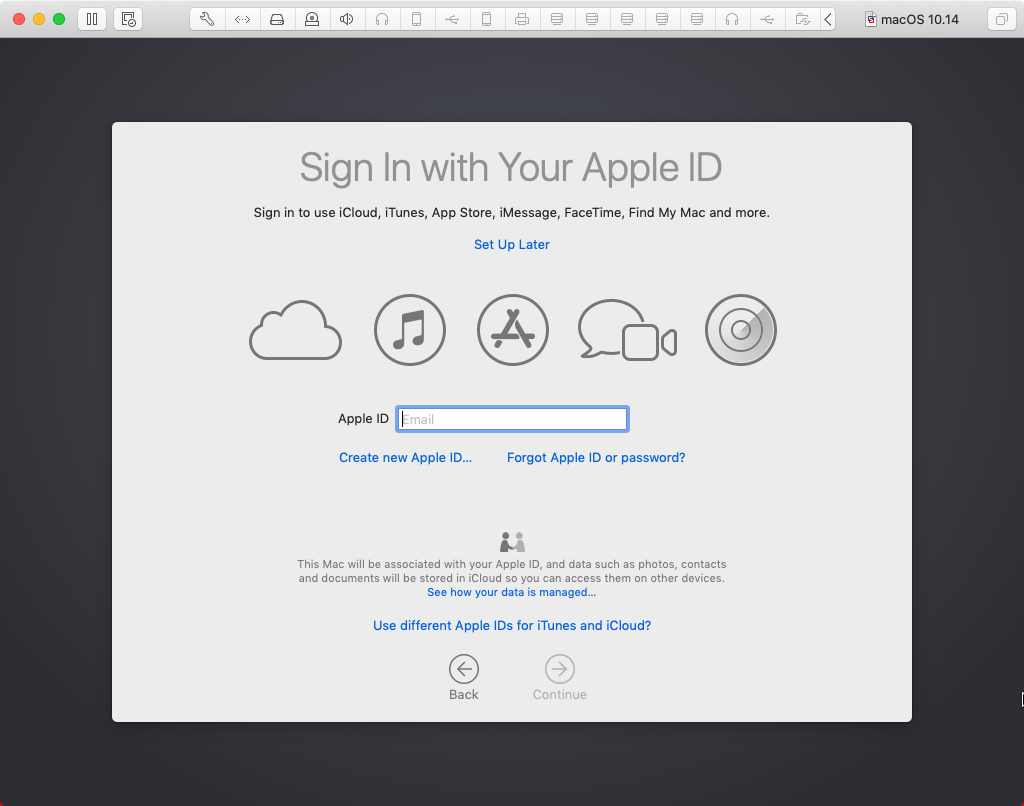
Task: Select the App Store icon
Action: (512, 330)
